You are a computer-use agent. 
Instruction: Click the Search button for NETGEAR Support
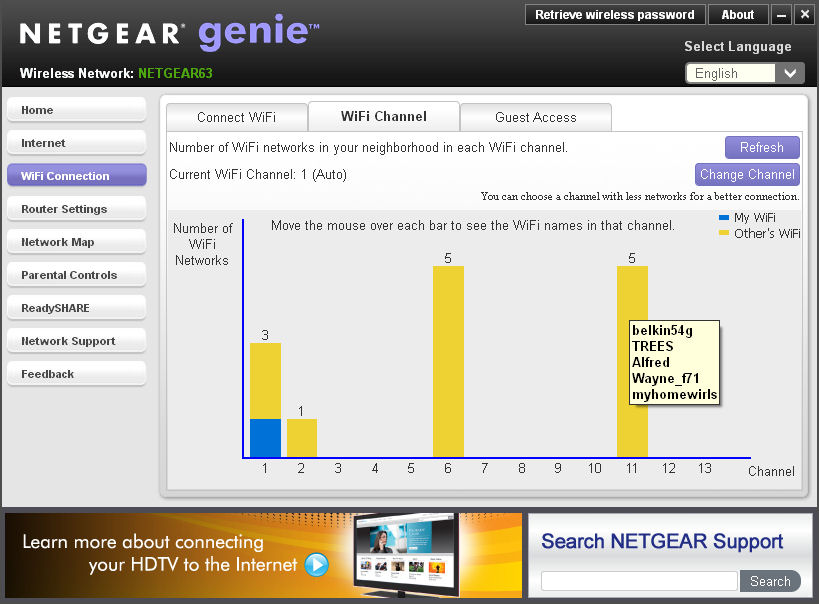pos(770,581)
